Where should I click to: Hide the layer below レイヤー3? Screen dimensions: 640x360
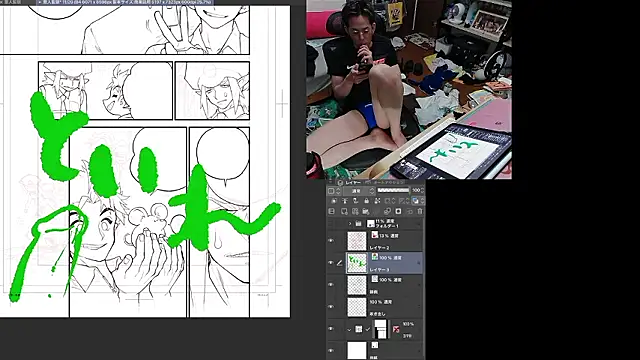coord(331,285)
